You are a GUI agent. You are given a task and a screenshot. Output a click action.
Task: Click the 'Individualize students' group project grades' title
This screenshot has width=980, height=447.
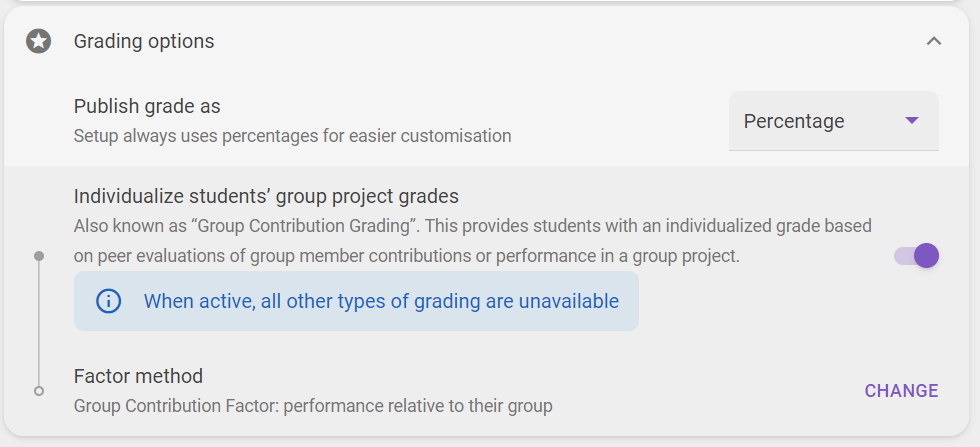click(266, 196)
